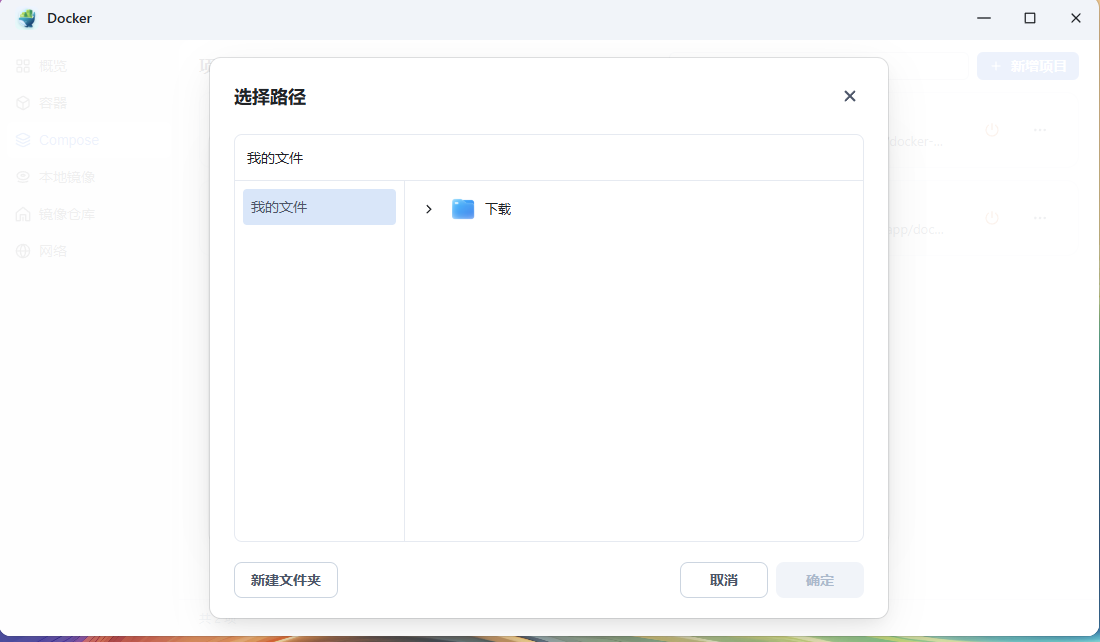This screenshot has width=1100, height=642.
Task: Click the Docker app logo icon
Action: click(27, 18)
